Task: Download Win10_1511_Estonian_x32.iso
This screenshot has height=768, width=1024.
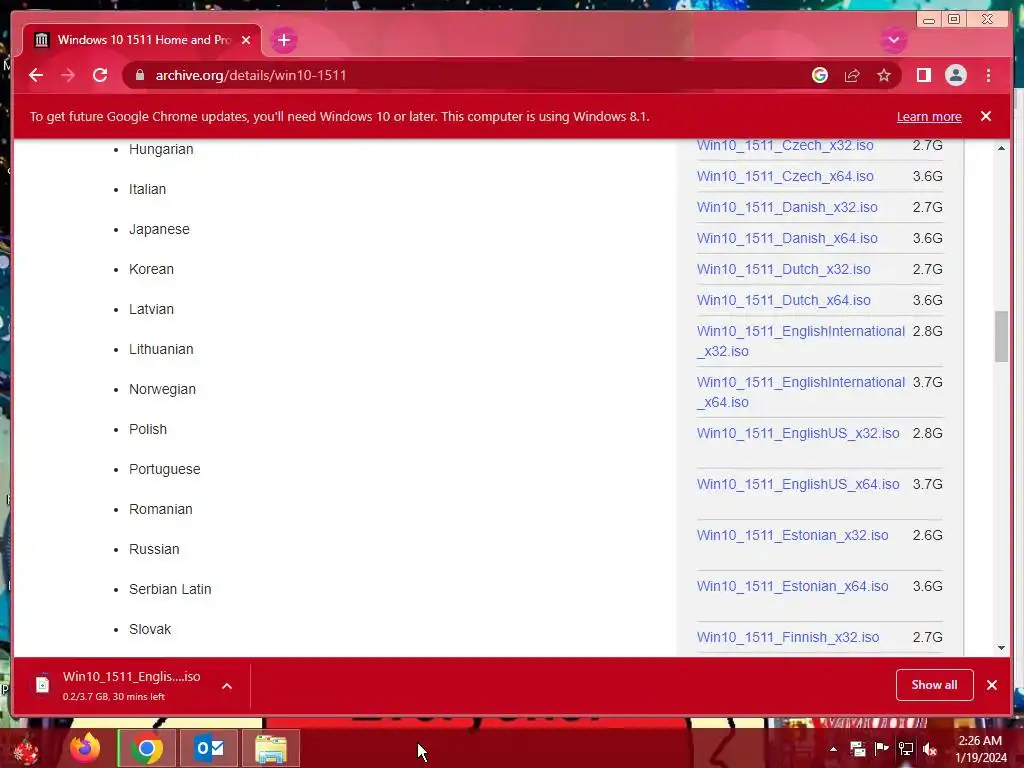Action: tap(792, 535)
